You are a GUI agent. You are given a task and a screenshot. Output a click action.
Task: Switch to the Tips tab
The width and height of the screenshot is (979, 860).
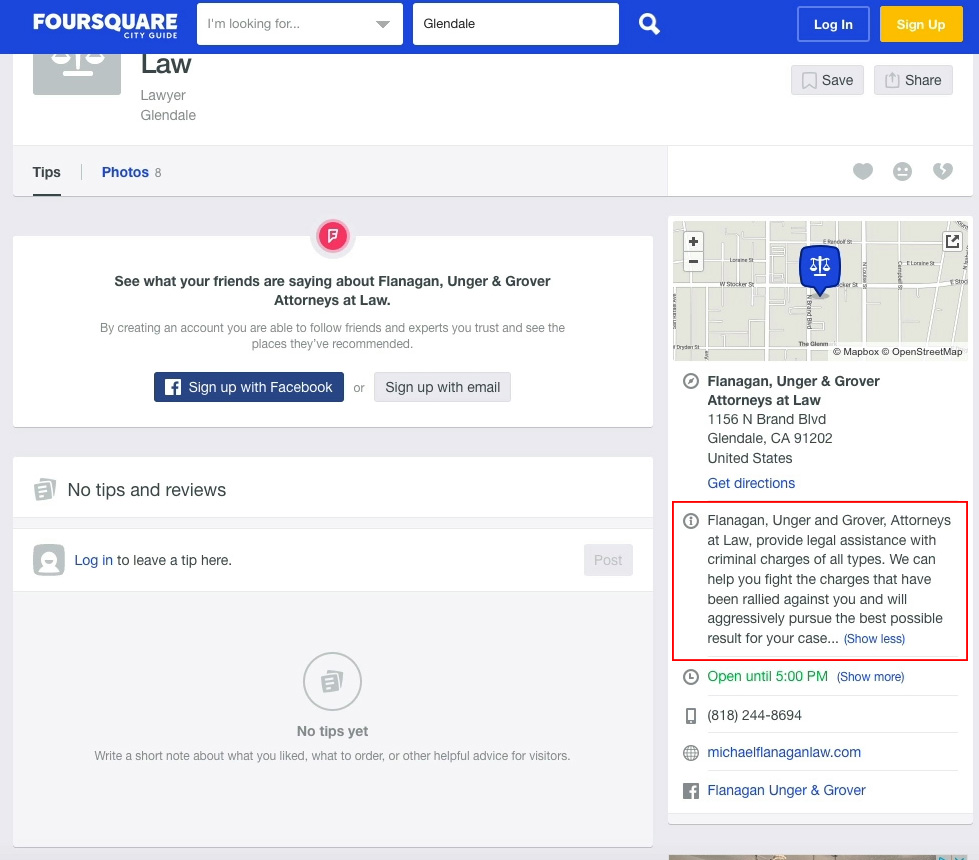[46, 172]
